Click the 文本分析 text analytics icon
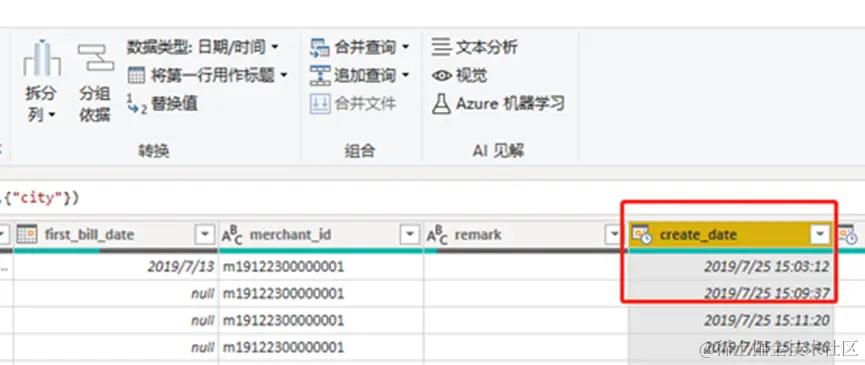The width and height of the screenshot is (865, 365). tap(441, 47)
